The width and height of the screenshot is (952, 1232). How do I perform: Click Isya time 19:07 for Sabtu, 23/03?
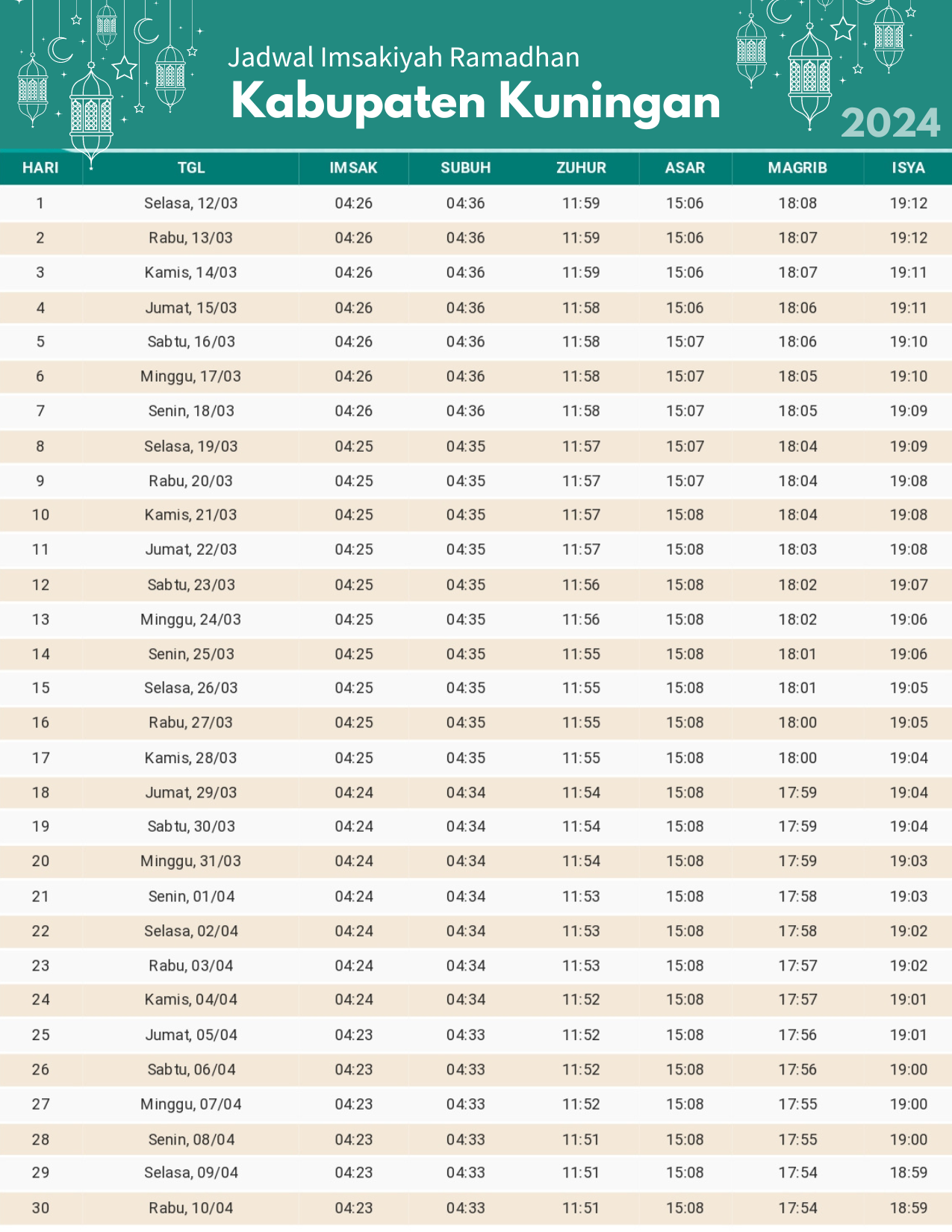(909, 585)
